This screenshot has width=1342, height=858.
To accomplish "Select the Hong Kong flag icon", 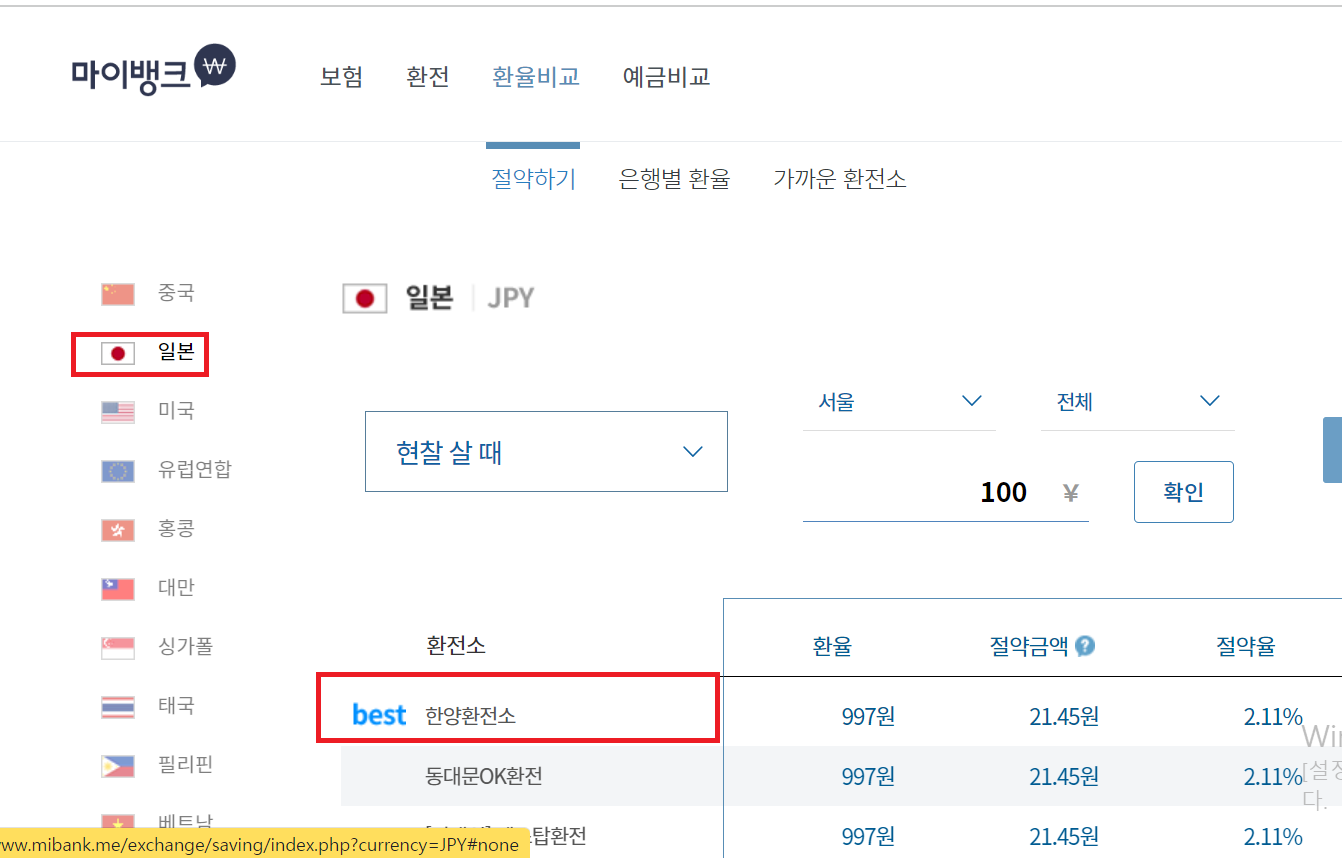I will [118, 530].
